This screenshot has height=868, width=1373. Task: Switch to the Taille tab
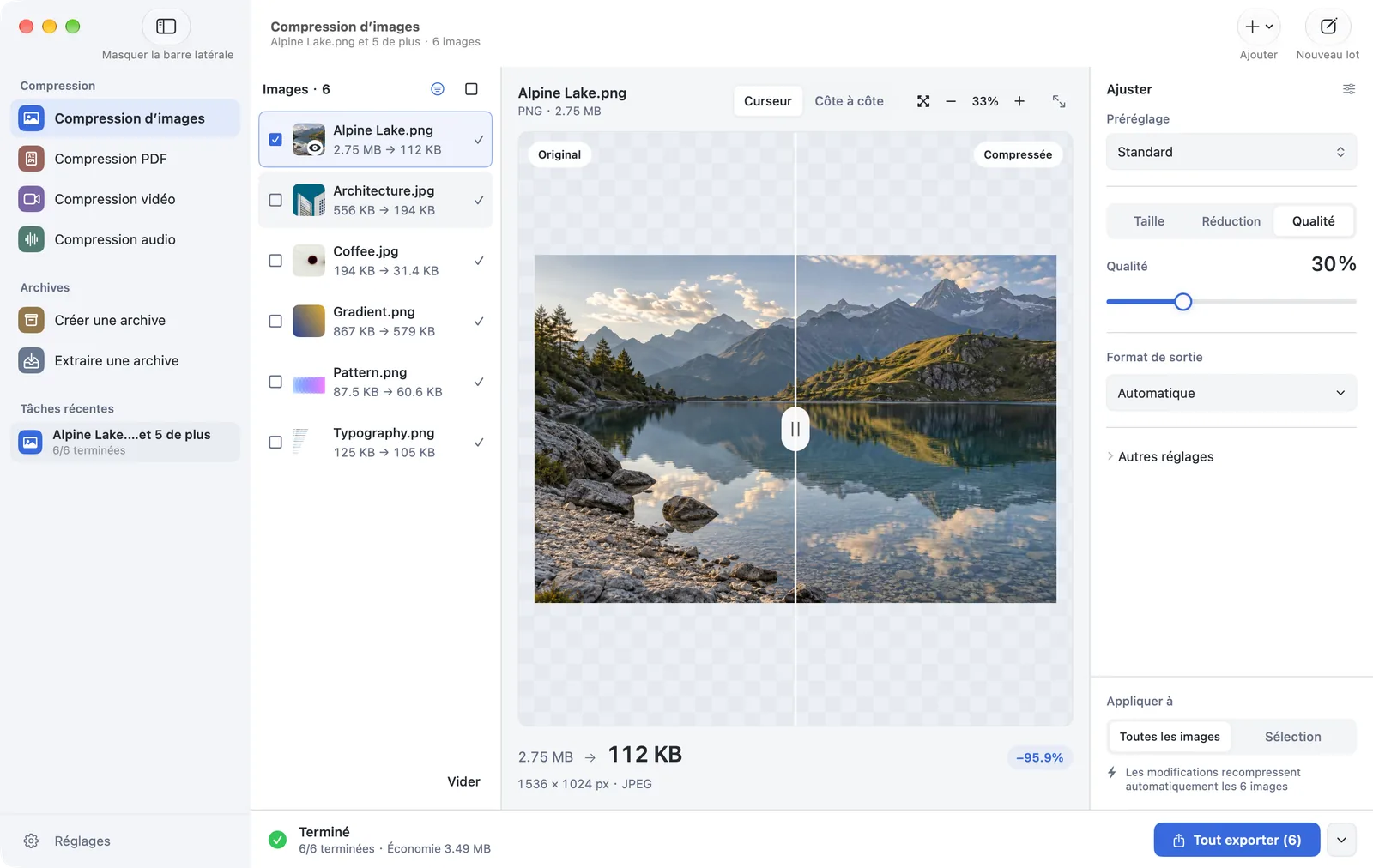(1149, 221)
